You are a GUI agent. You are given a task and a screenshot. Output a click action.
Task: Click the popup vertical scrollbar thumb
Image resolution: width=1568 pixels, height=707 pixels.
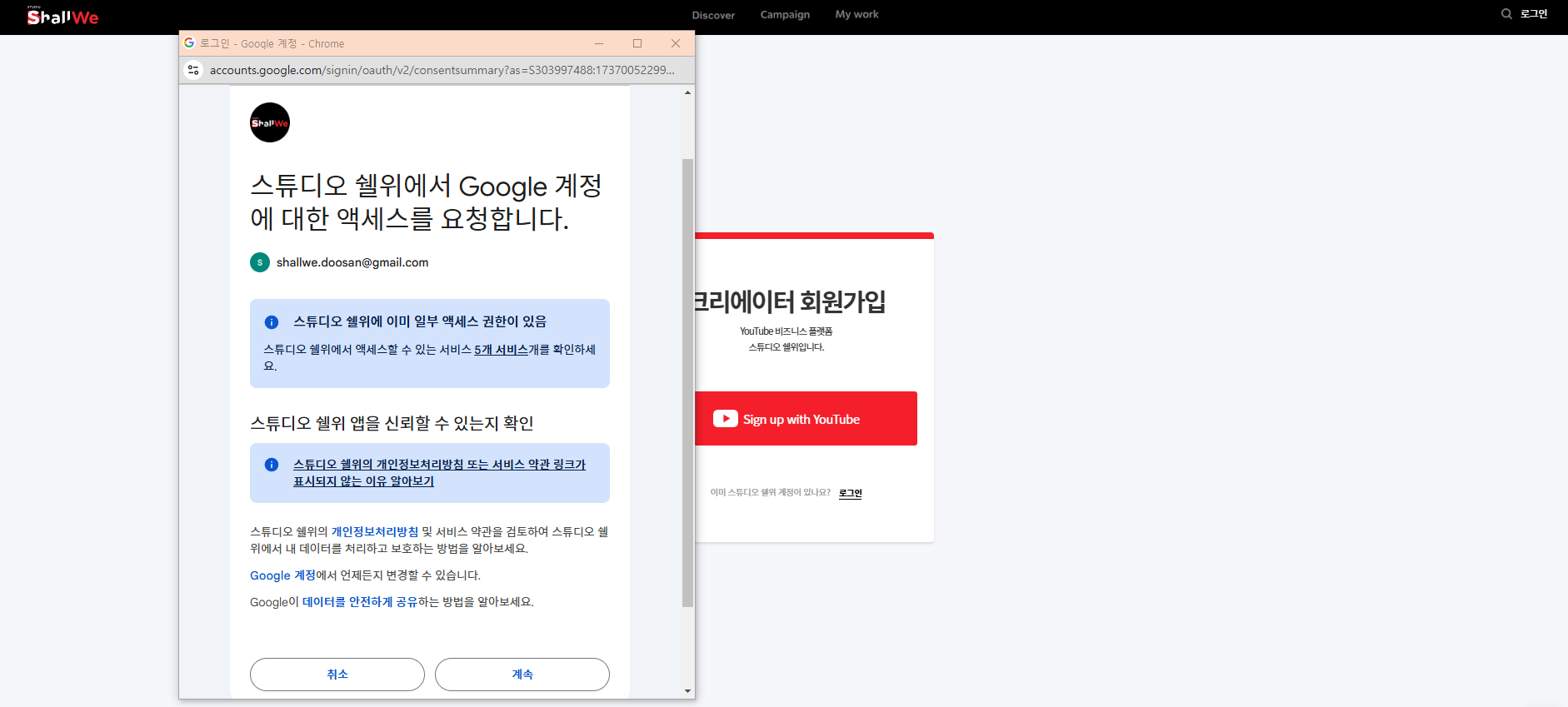[x=687, y=383]
